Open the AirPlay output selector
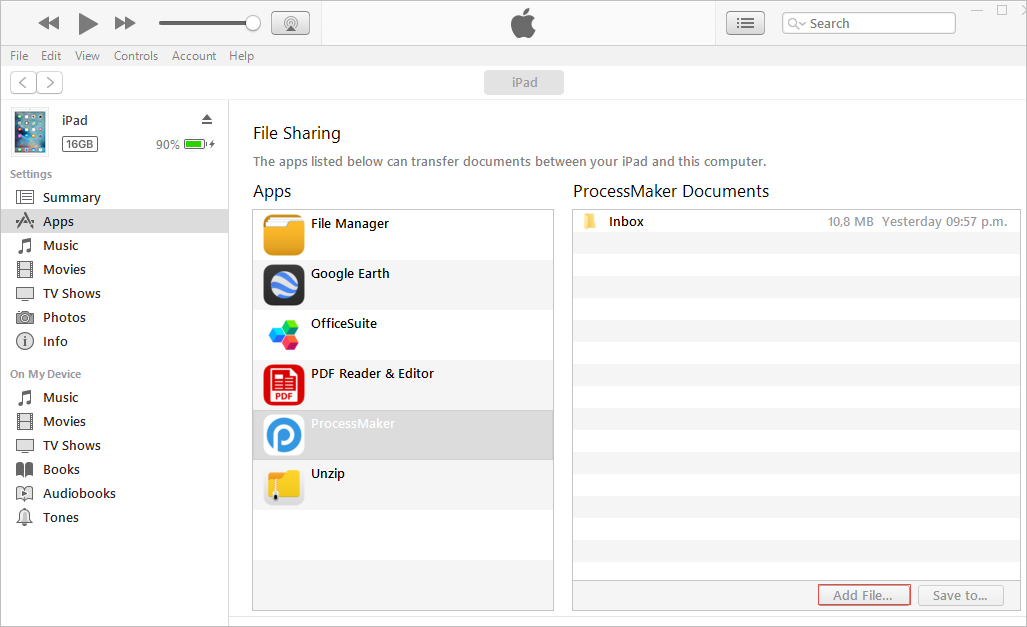1027x627 pixels. (290, 23)
